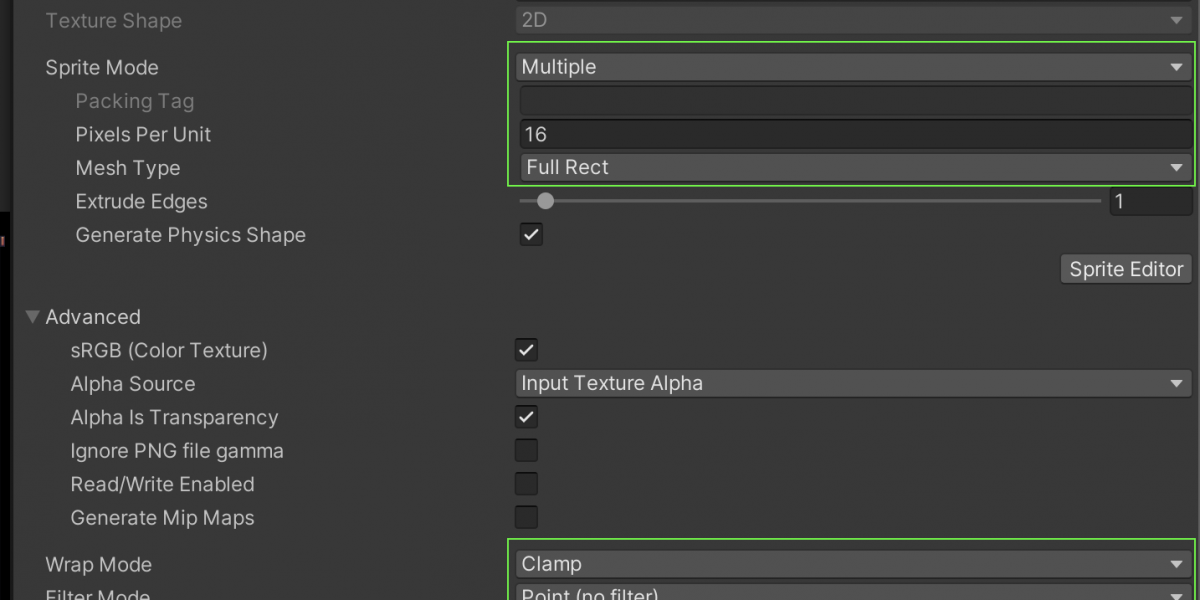Image resolution: width=1200 pixels, height=600 pixels.
Task: Open the Alpha Source dropdown
Action: 853,383
